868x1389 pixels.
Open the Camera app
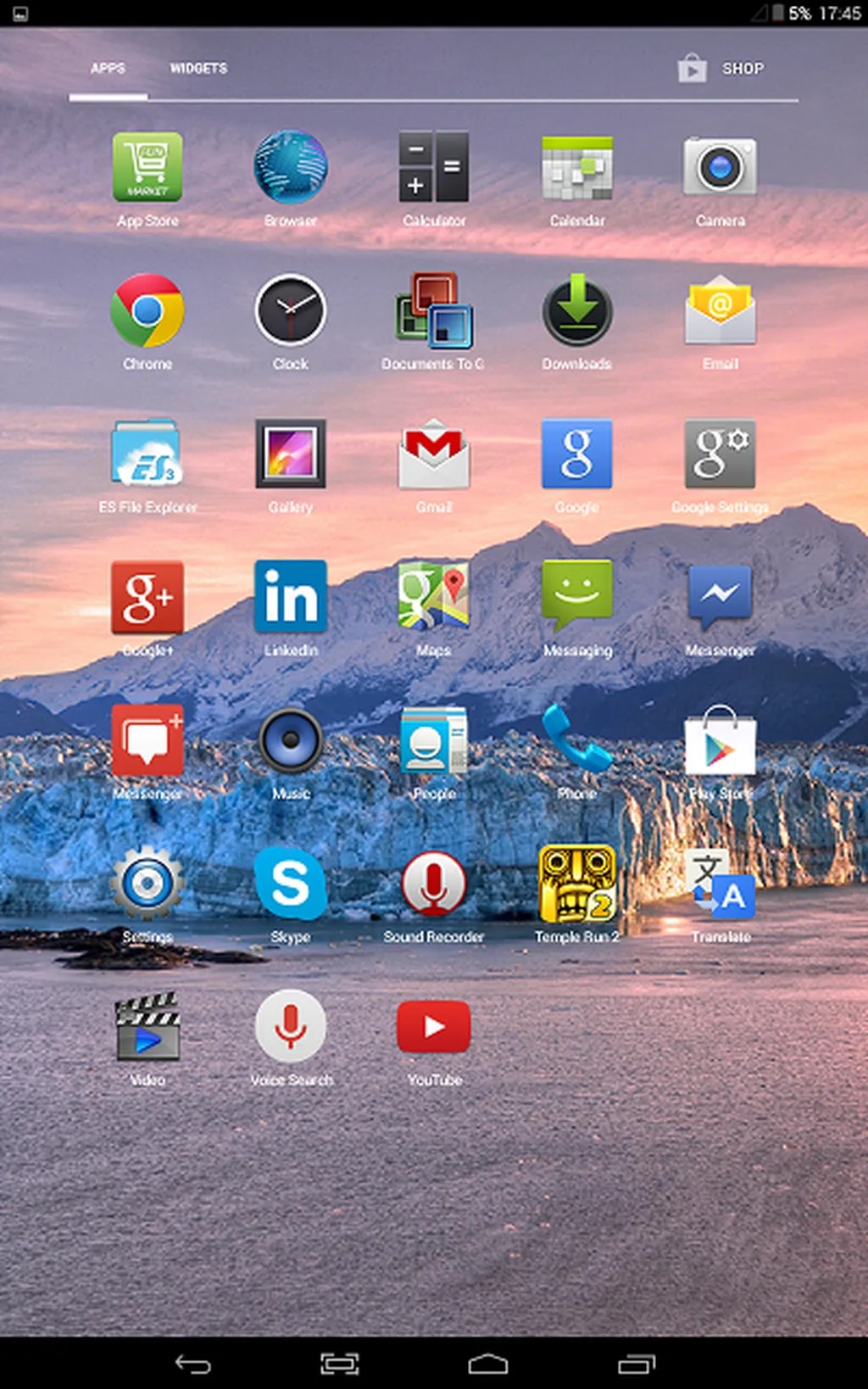tap(721, 168)
